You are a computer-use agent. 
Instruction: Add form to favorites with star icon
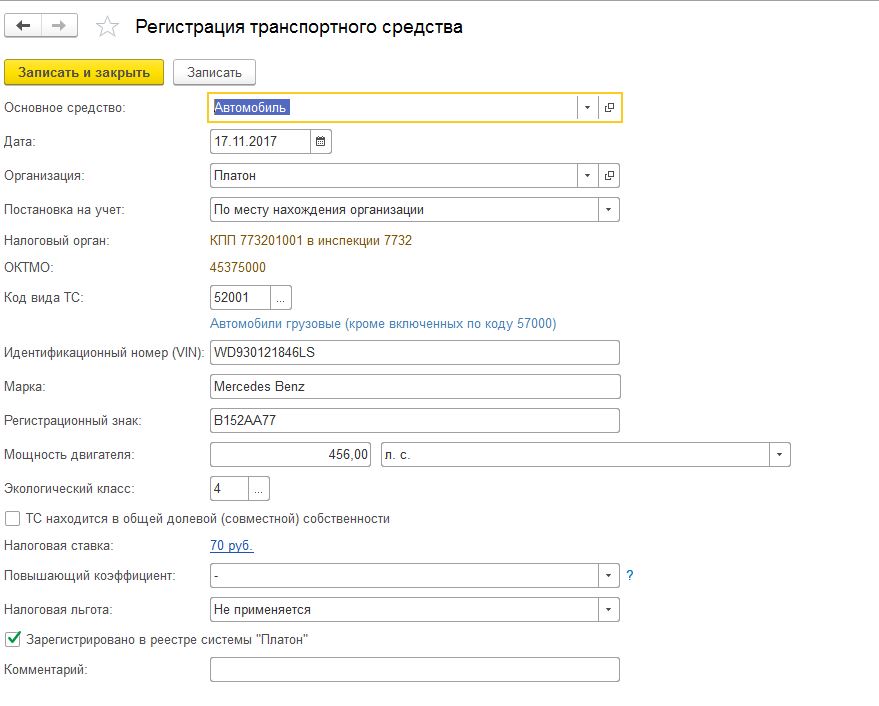(107, 28)
